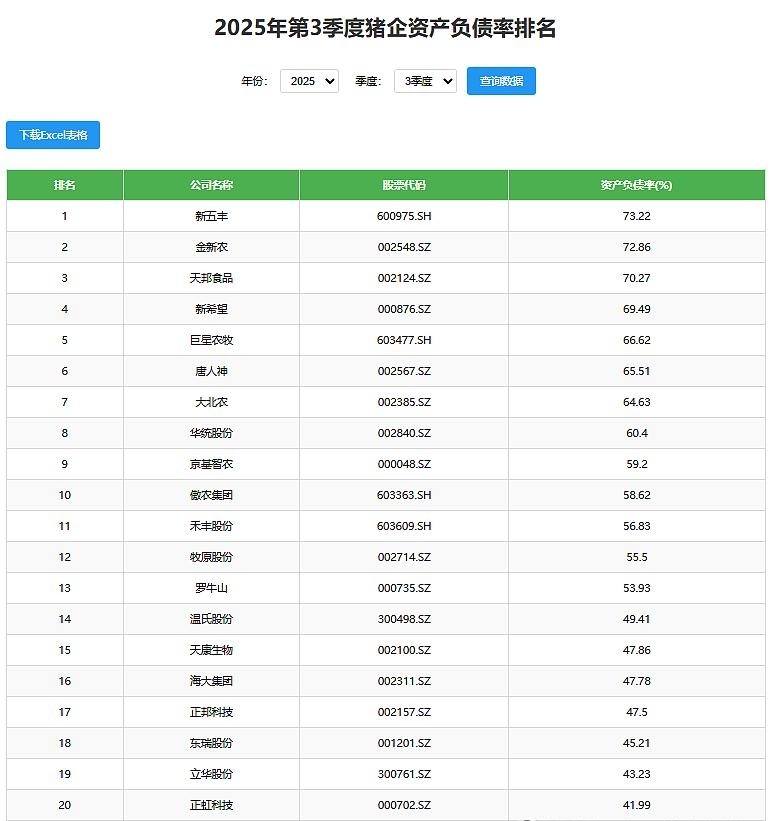Click stock code 002157.SZ

coord(404,712)
